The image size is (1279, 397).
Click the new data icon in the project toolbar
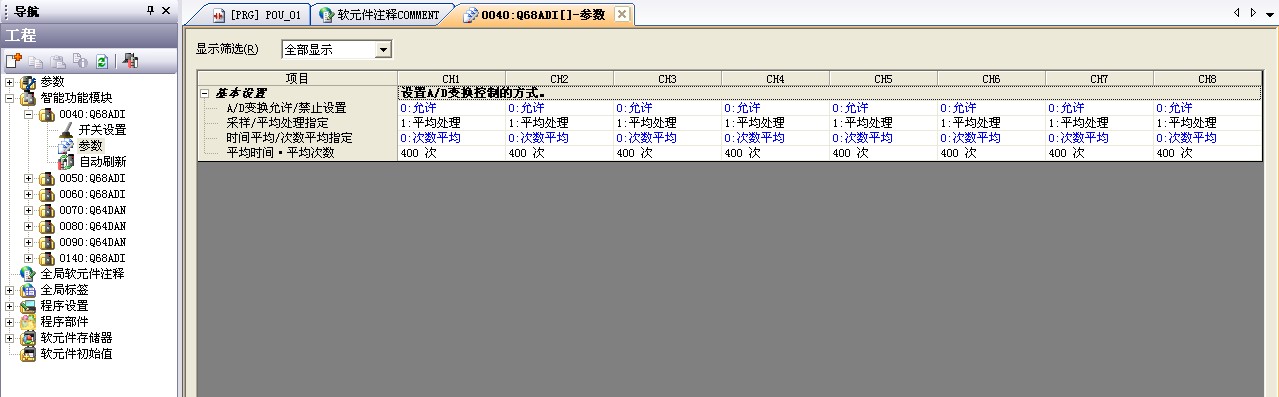coord(13,61)
